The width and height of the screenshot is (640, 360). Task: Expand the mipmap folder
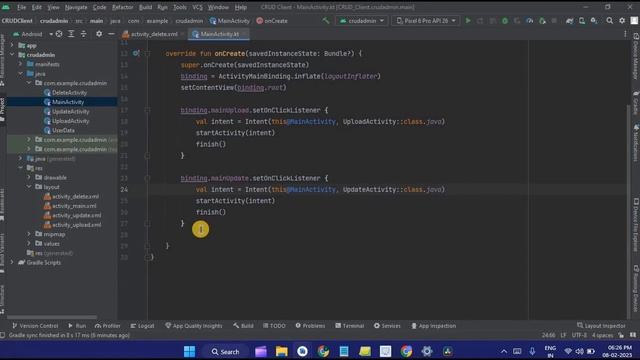tap(29, 234)
